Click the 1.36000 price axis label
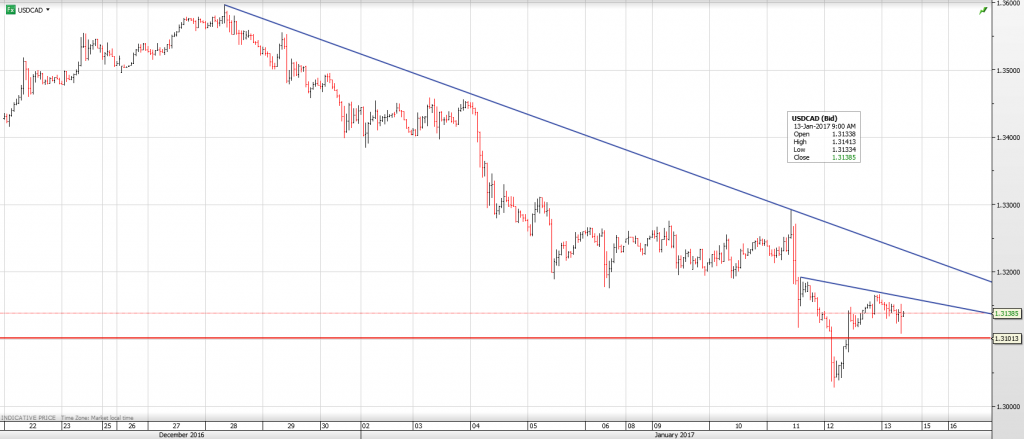This screenshot has height=439, width=1024. click(1006, 4)
